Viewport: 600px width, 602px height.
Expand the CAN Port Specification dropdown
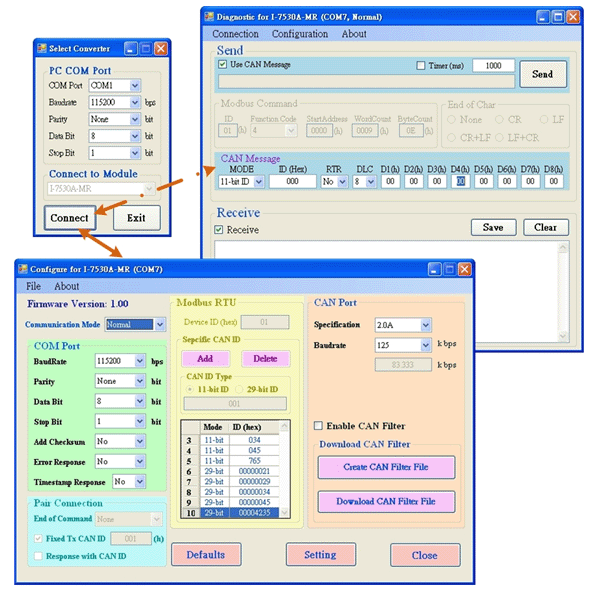(x=426, y=325)
